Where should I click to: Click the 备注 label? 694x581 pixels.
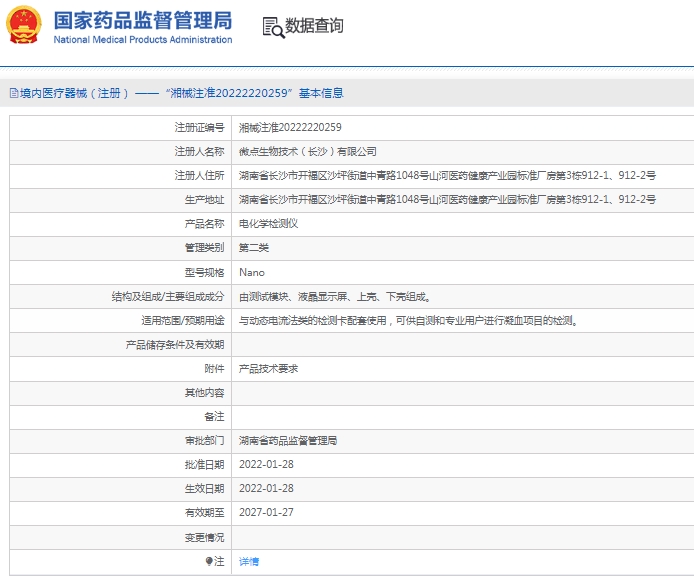coord(214,416)
